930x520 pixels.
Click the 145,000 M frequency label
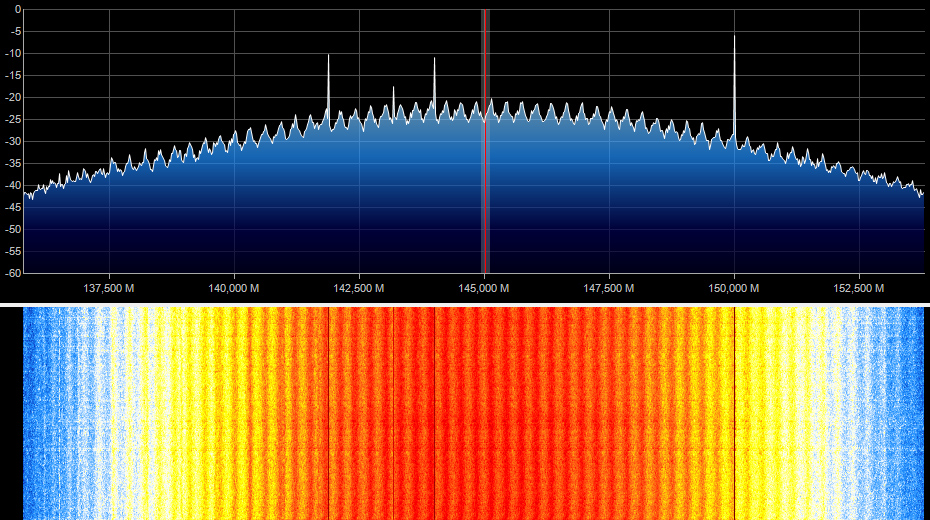(x=483, y=289)
